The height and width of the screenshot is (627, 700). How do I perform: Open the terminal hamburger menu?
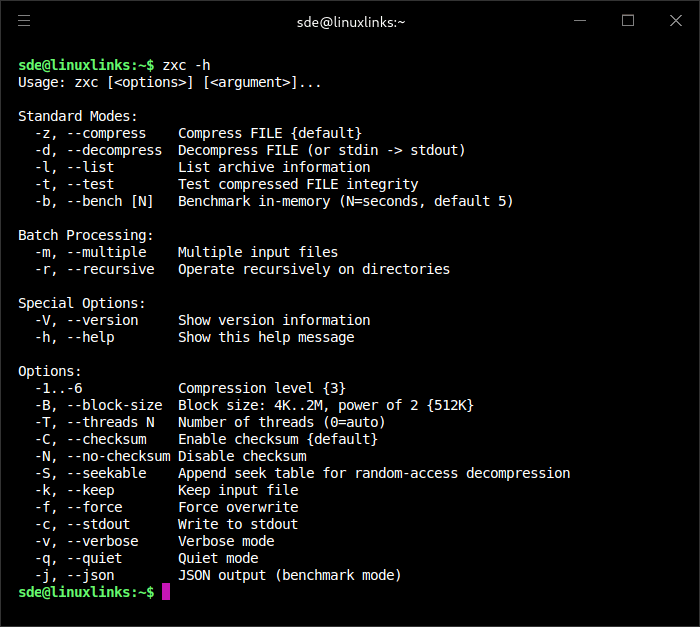24,21
